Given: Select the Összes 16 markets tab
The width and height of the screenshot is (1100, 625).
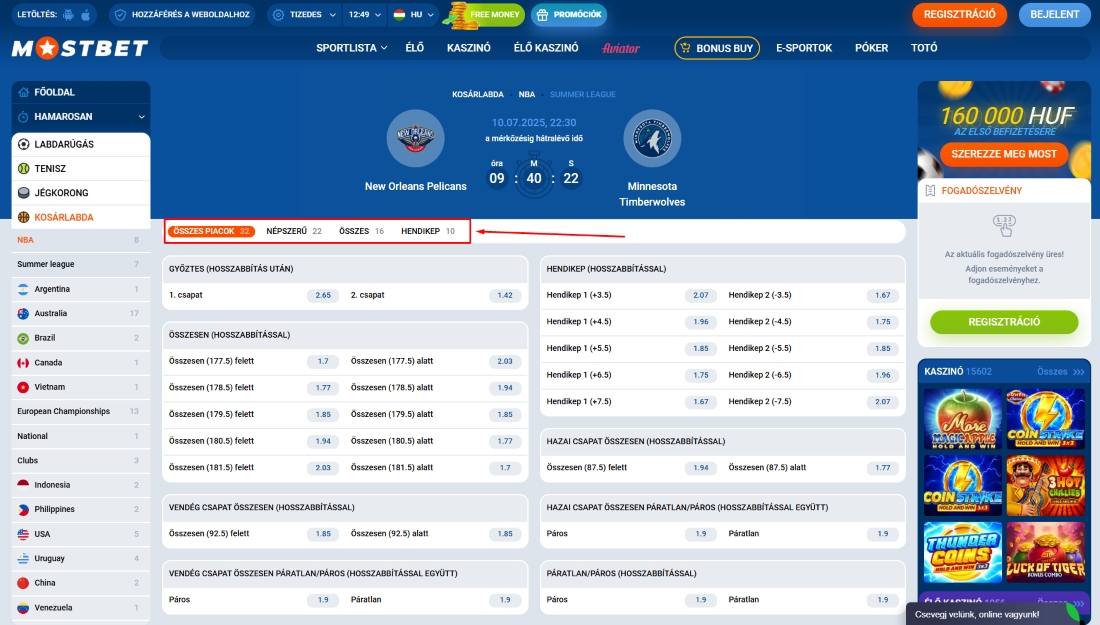Looking at the screenshot, I should coord(361,231).
